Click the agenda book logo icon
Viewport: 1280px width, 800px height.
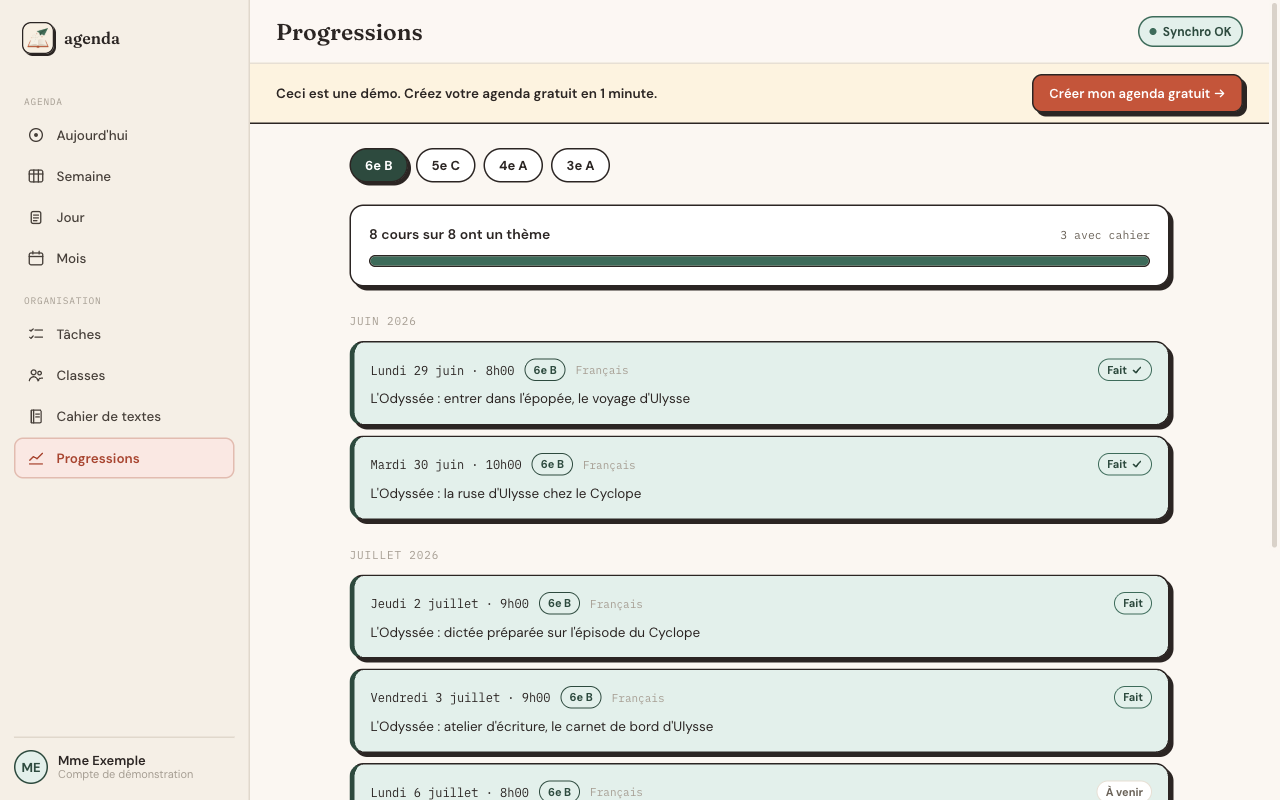pos(39,38)
